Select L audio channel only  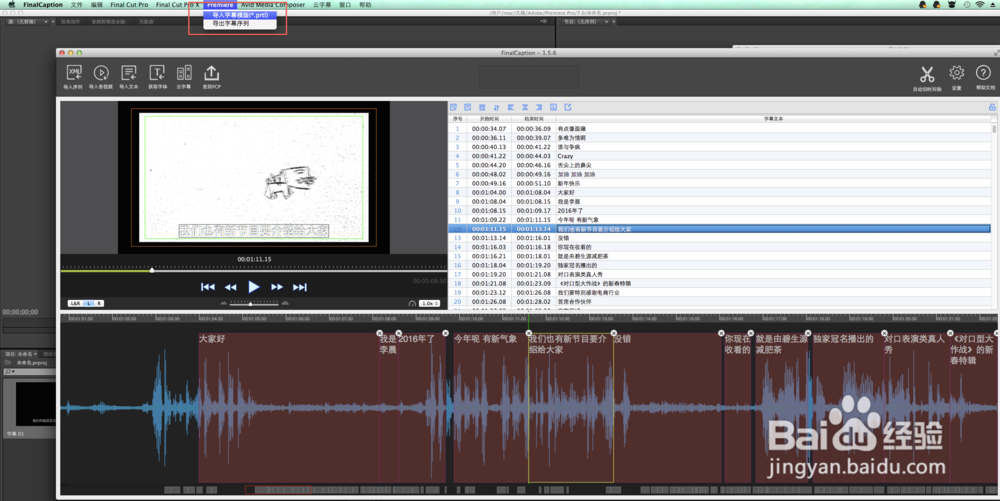pos(90,303)
